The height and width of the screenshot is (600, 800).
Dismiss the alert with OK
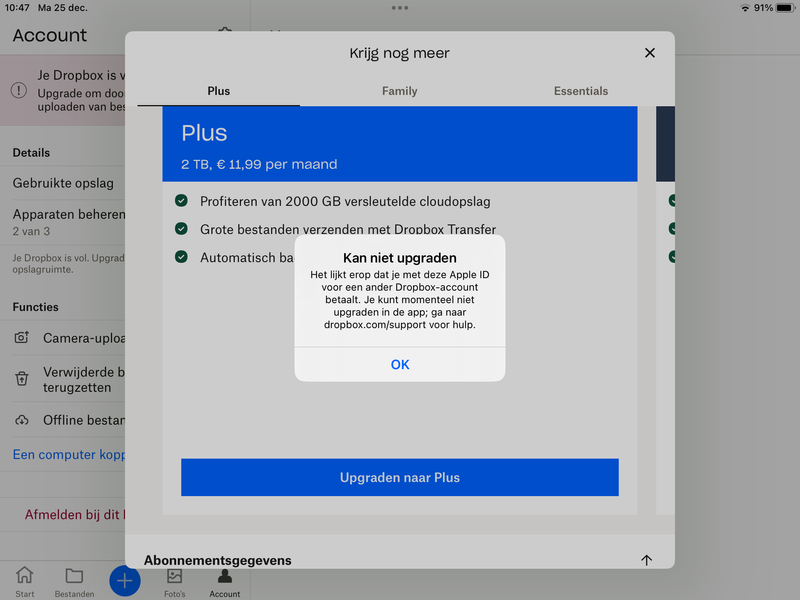pos(400,364)
